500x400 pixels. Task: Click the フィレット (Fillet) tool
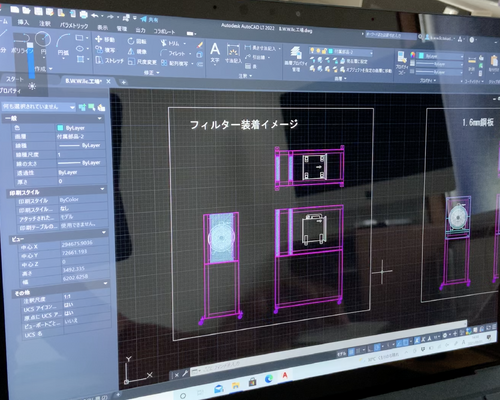pos(173,53)
